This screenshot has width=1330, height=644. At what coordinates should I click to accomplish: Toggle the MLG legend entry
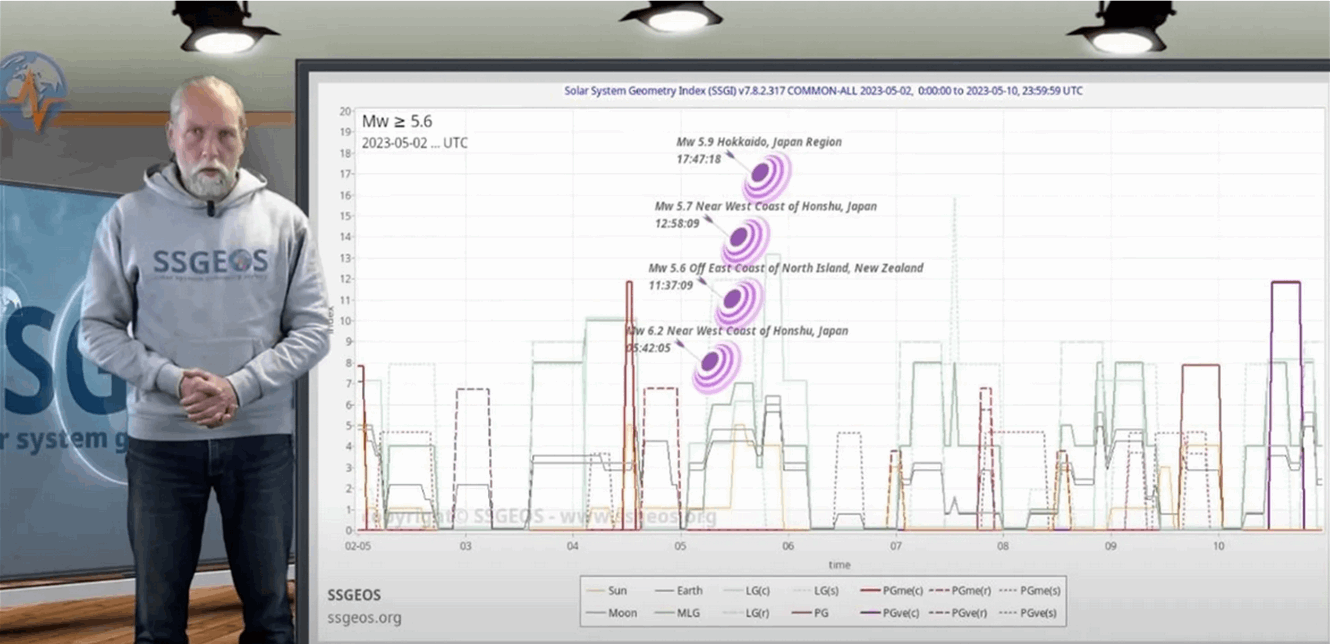pyautogui.click(x=678, y=613)
